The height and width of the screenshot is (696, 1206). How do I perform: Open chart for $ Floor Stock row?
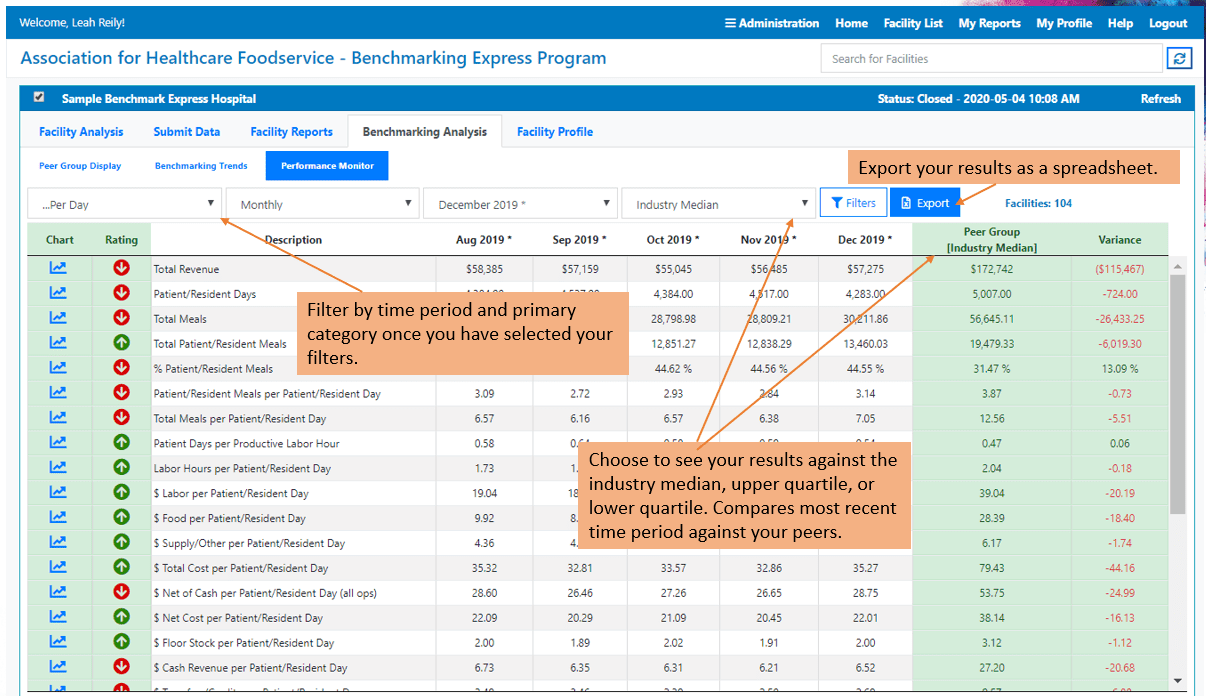[x=58, y=642]
